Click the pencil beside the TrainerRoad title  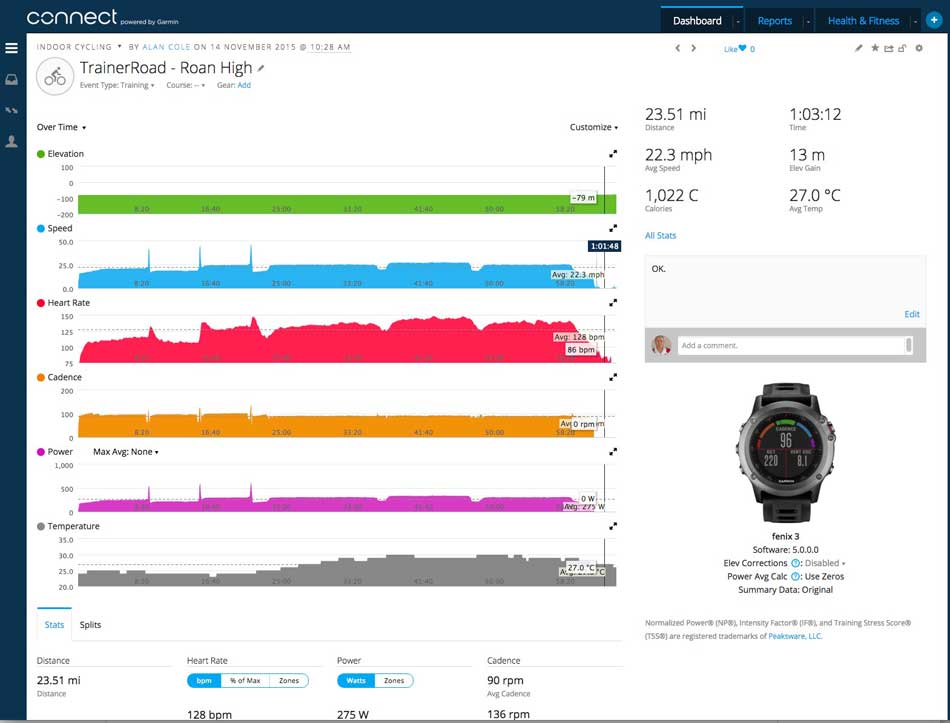(x=261, y=68)
